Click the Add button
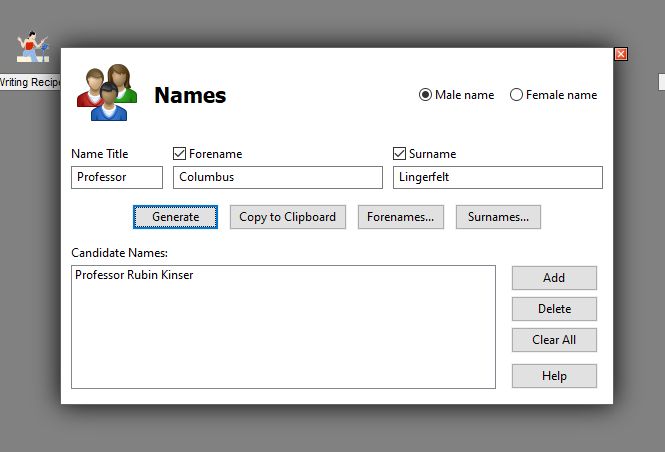665x452 pixels. (554, 278)
